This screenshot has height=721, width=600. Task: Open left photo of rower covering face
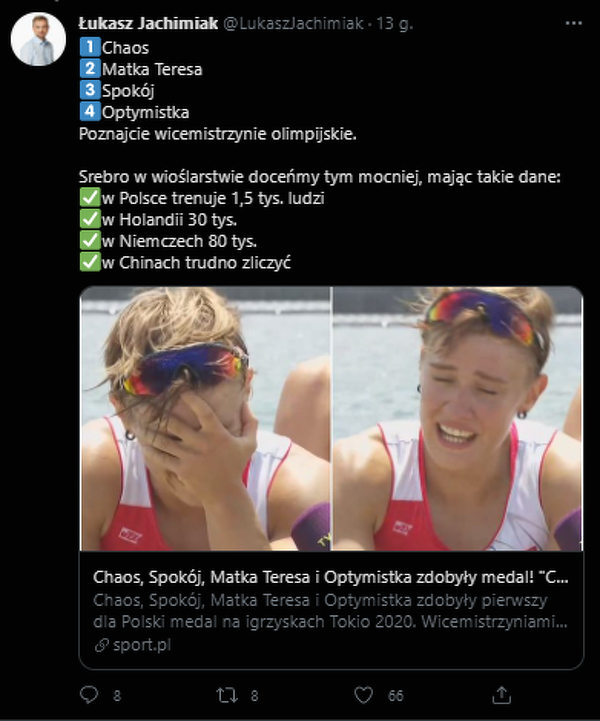point(205,418)
